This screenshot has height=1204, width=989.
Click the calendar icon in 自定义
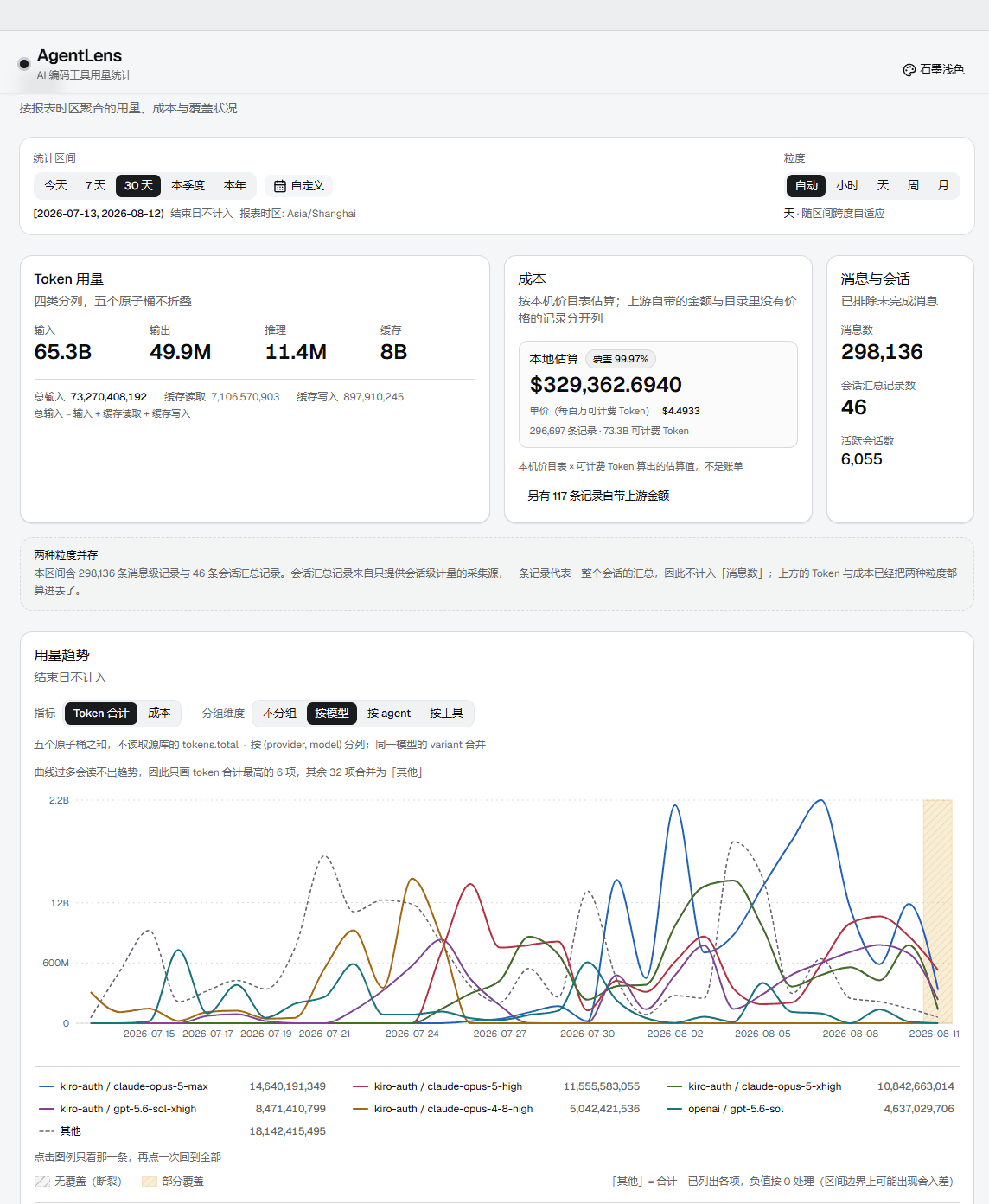(x=280, y=186)
